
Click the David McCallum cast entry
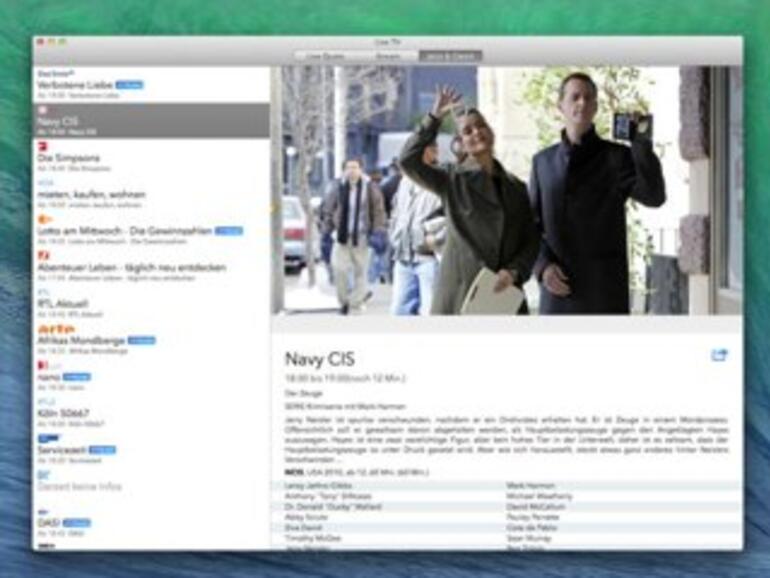point(536,507)
